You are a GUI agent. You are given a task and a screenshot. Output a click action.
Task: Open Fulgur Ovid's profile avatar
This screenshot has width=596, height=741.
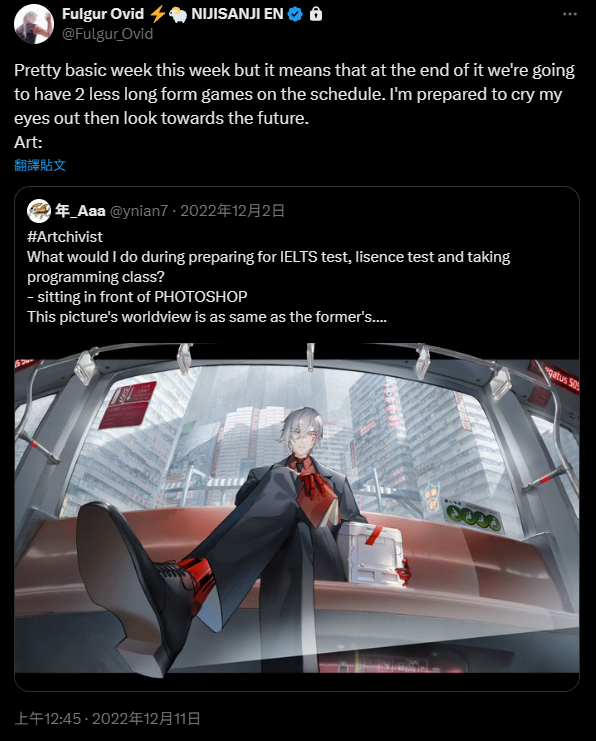coord(34,24)
